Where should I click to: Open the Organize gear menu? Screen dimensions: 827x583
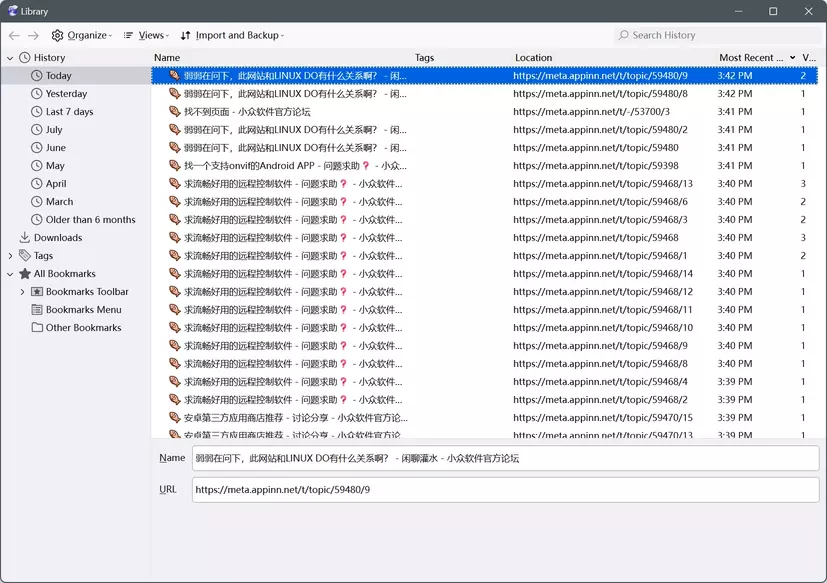[81, 35]
